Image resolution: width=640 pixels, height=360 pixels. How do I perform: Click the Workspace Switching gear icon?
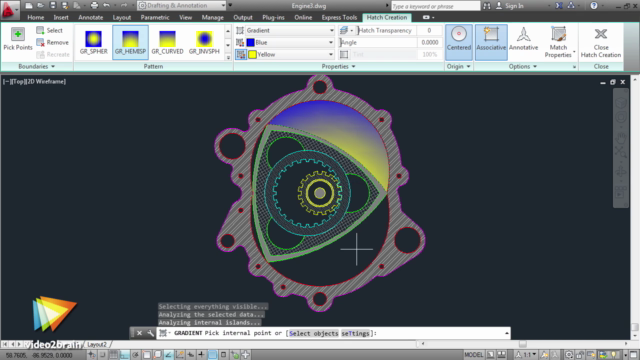coord(569,355)
